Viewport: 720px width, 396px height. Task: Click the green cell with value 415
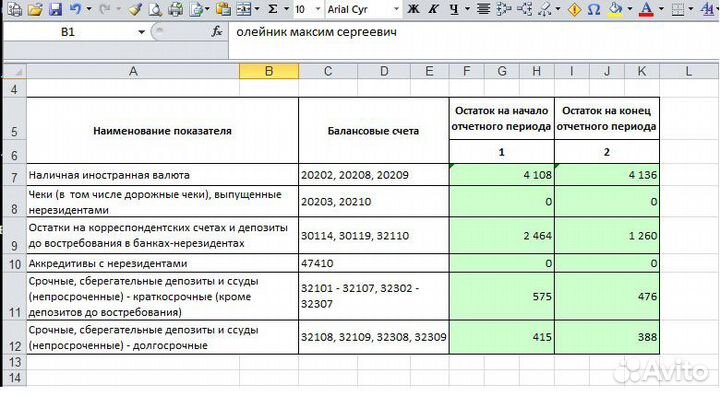(502, 337)
